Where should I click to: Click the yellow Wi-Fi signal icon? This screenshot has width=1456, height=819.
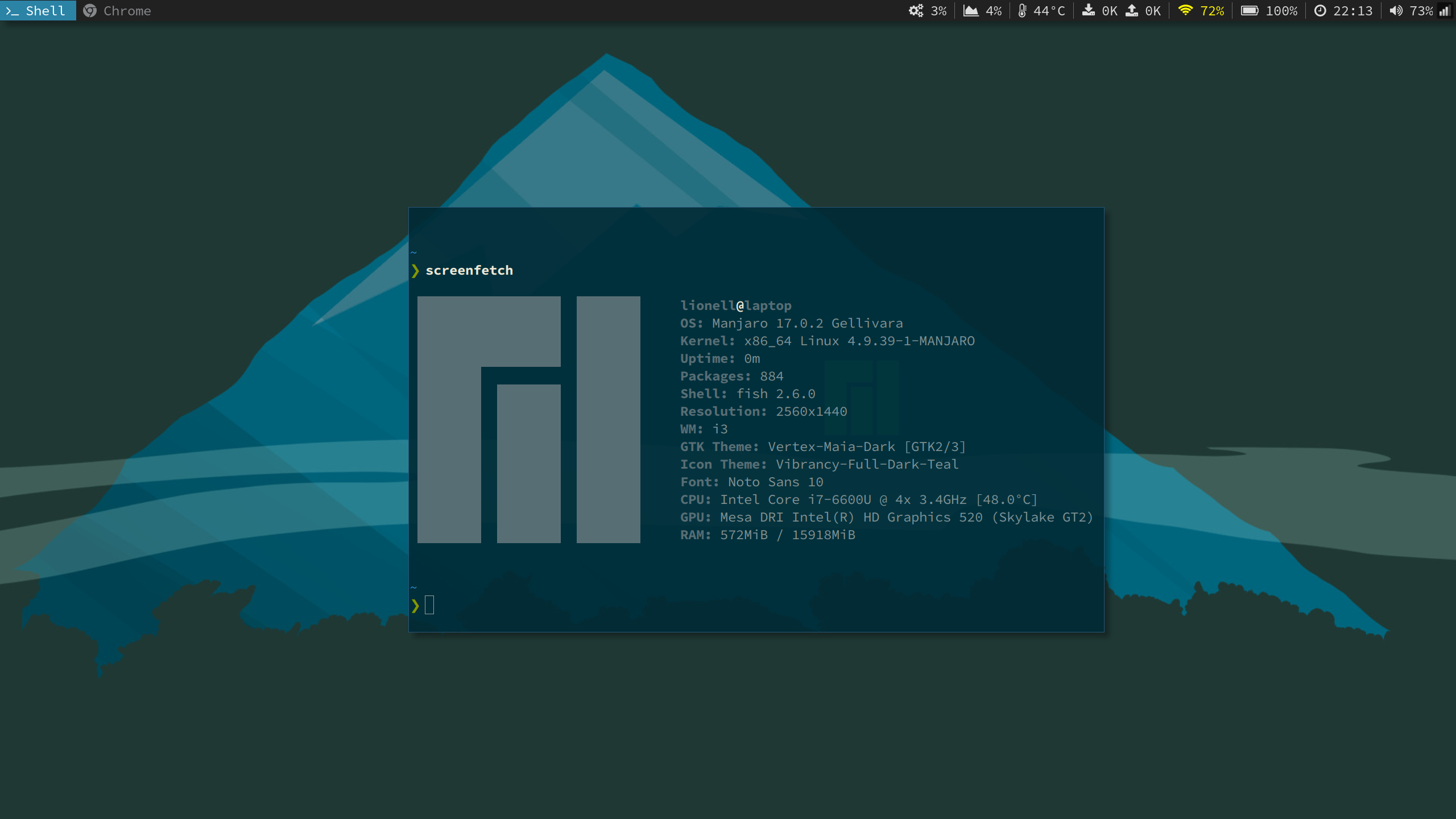[1185, 11]
